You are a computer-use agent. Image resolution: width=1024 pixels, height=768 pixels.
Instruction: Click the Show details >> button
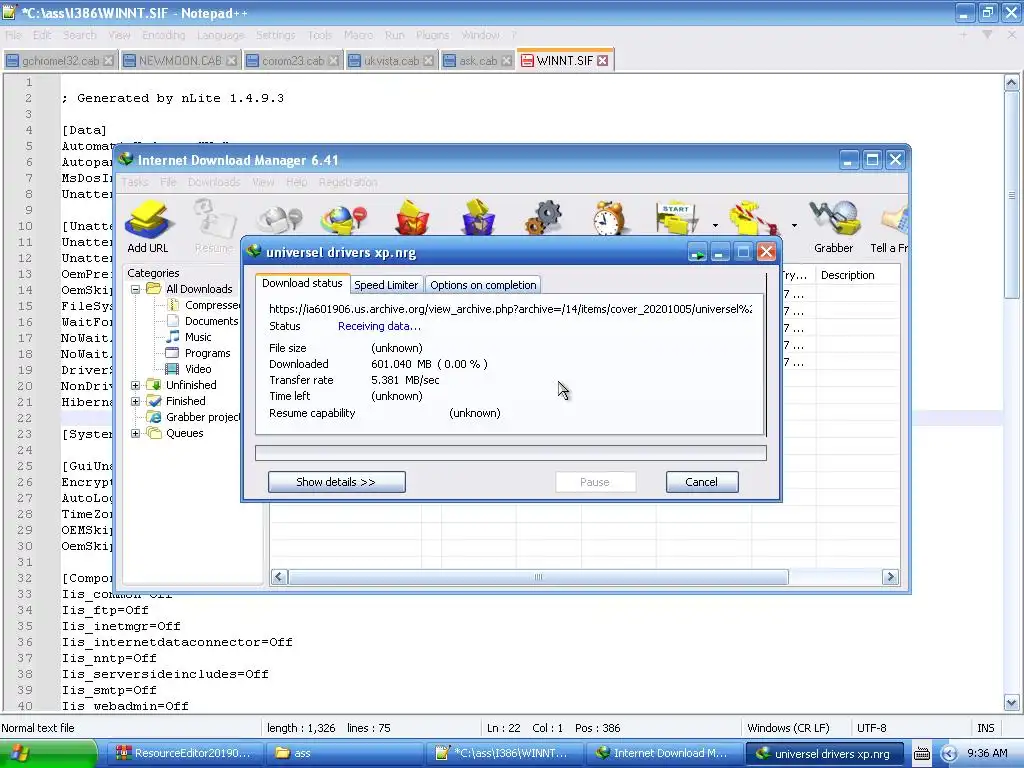tap(336, 482)
